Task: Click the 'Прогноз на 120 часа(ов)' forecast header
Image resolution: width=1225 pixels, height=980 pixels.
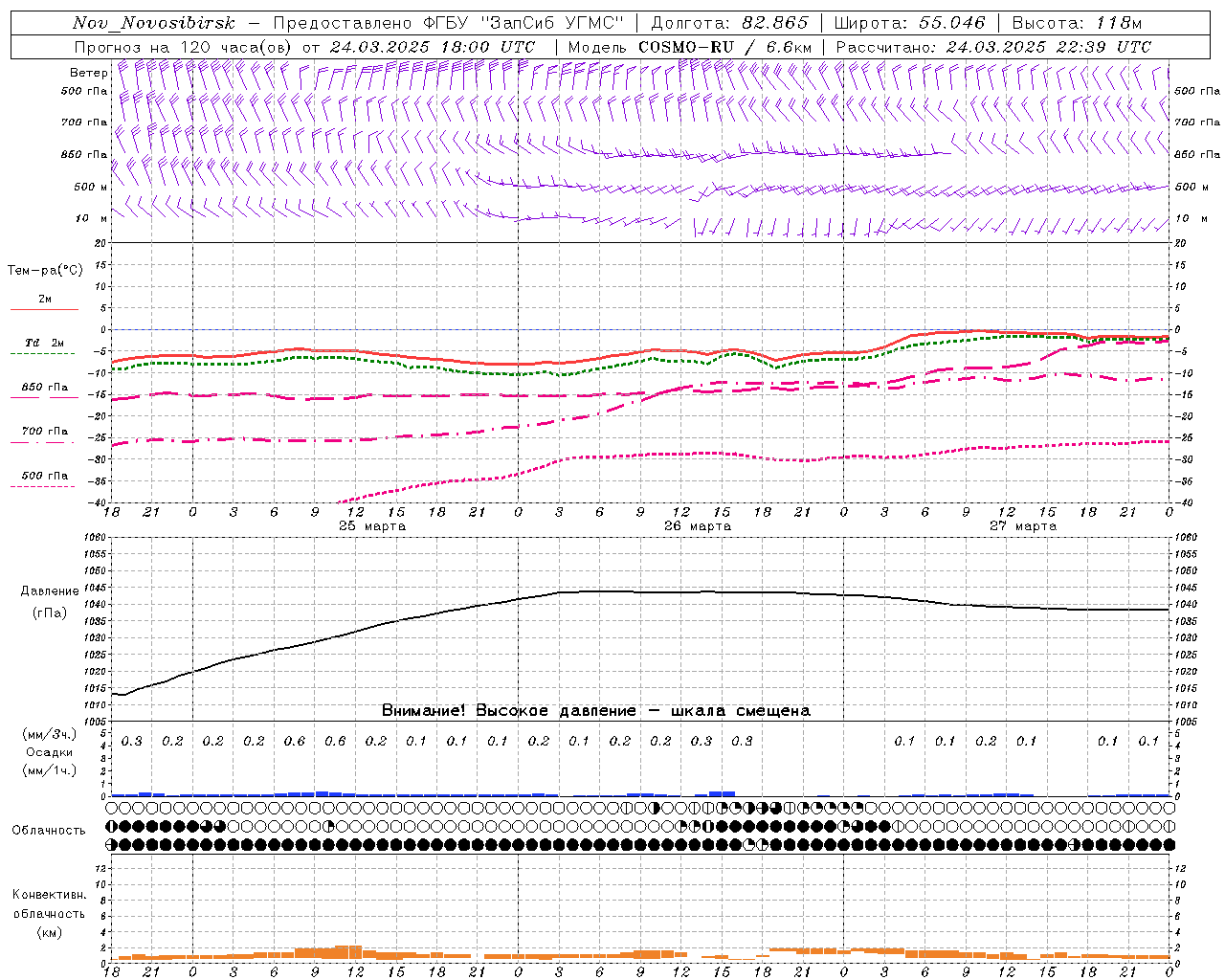Action: (184, 47)
